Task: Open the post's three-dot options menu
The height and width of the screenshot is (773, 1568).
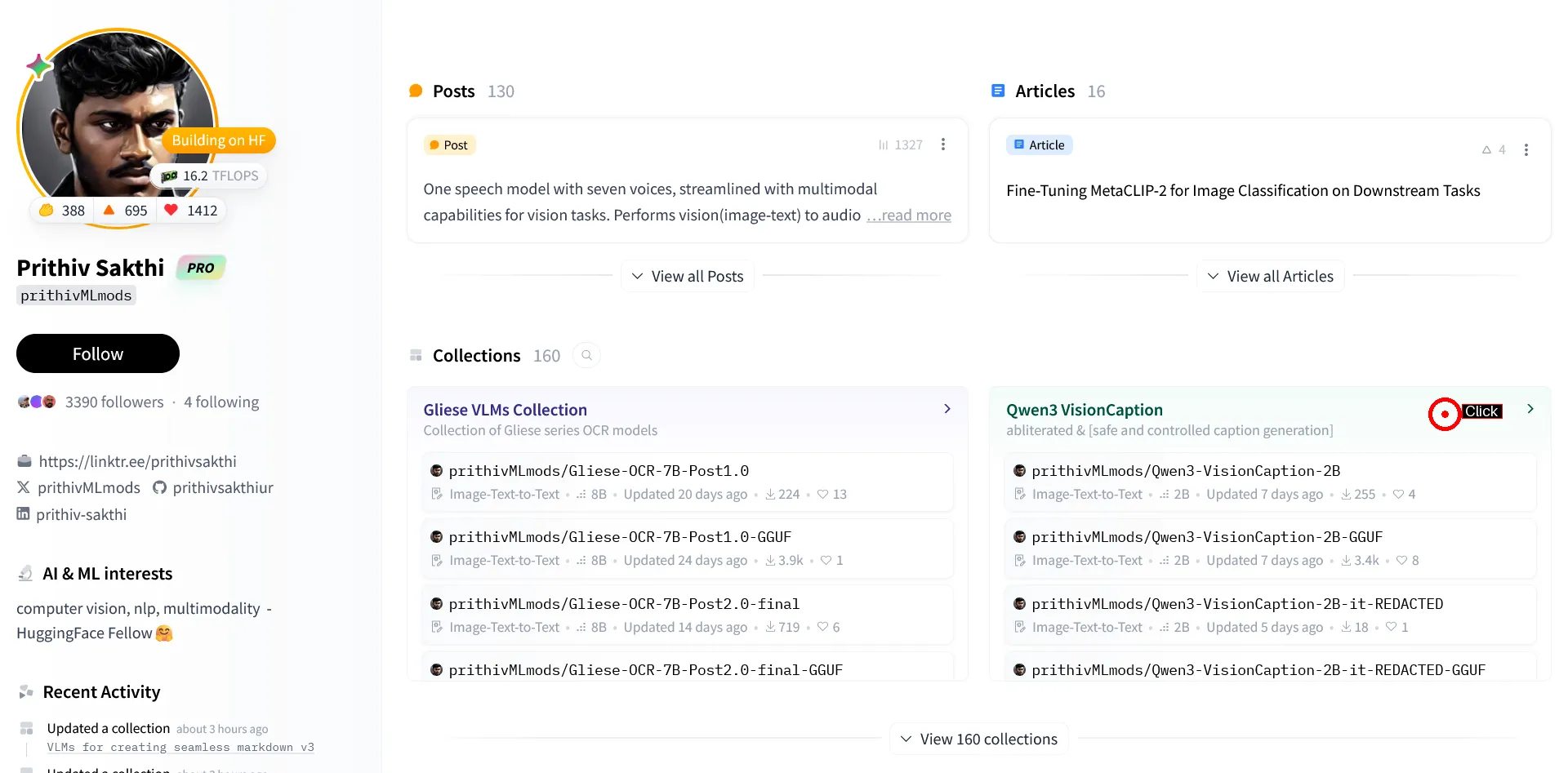Action: [x=943, y=144]
